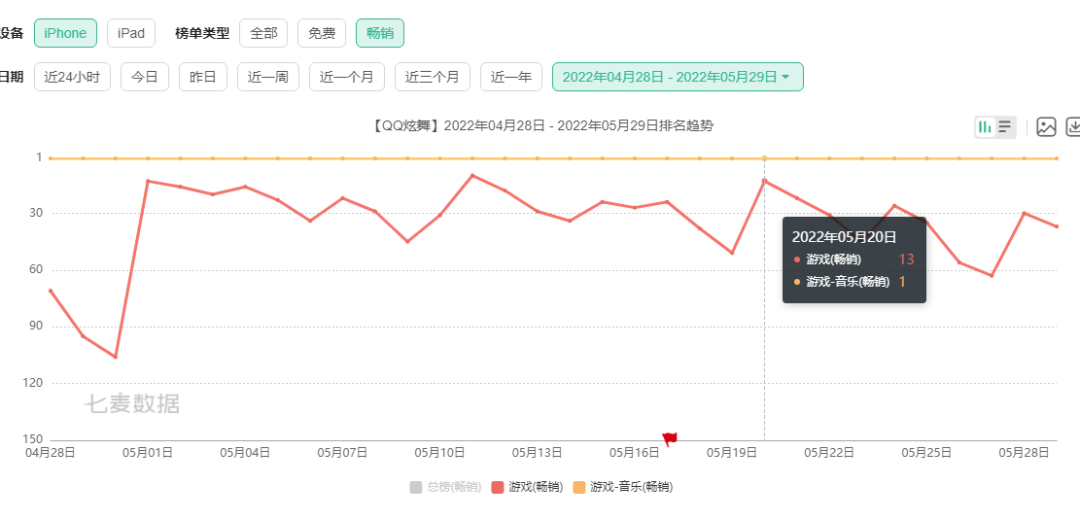Click the 05月07日 axis label
Screen dimensions: 1080x520
click(x=342, y=453)
